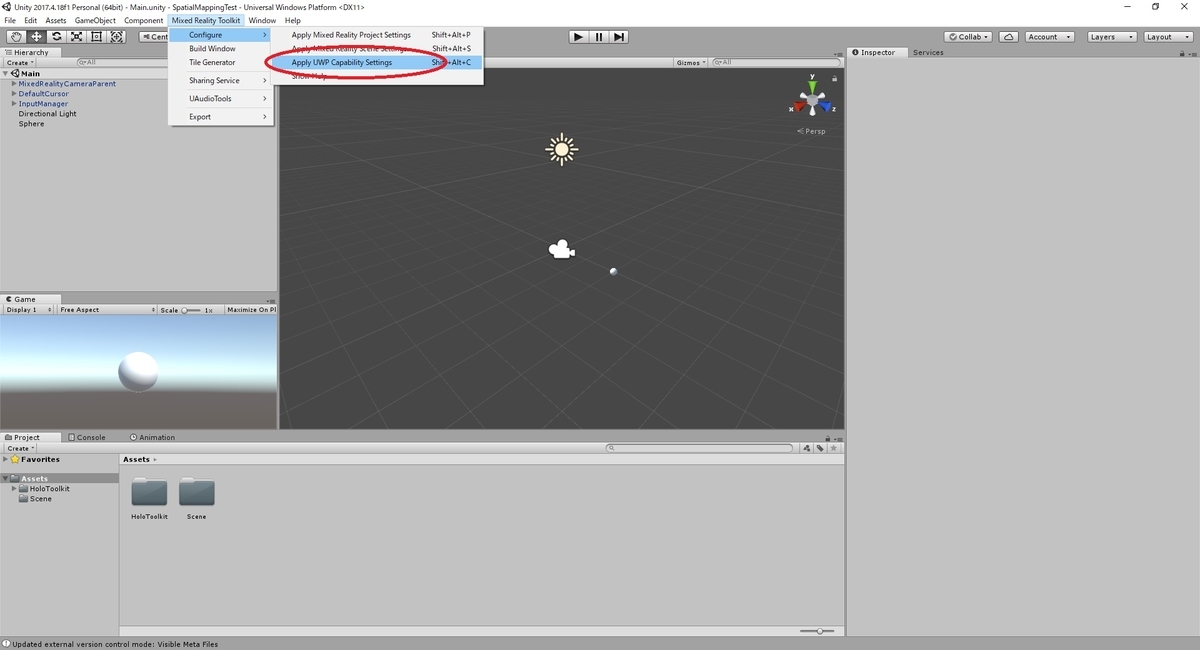Expand MixedRealityCameraParent in Hierarchy
Viewport: 1200px width, 650px height.
coord(14,84)
